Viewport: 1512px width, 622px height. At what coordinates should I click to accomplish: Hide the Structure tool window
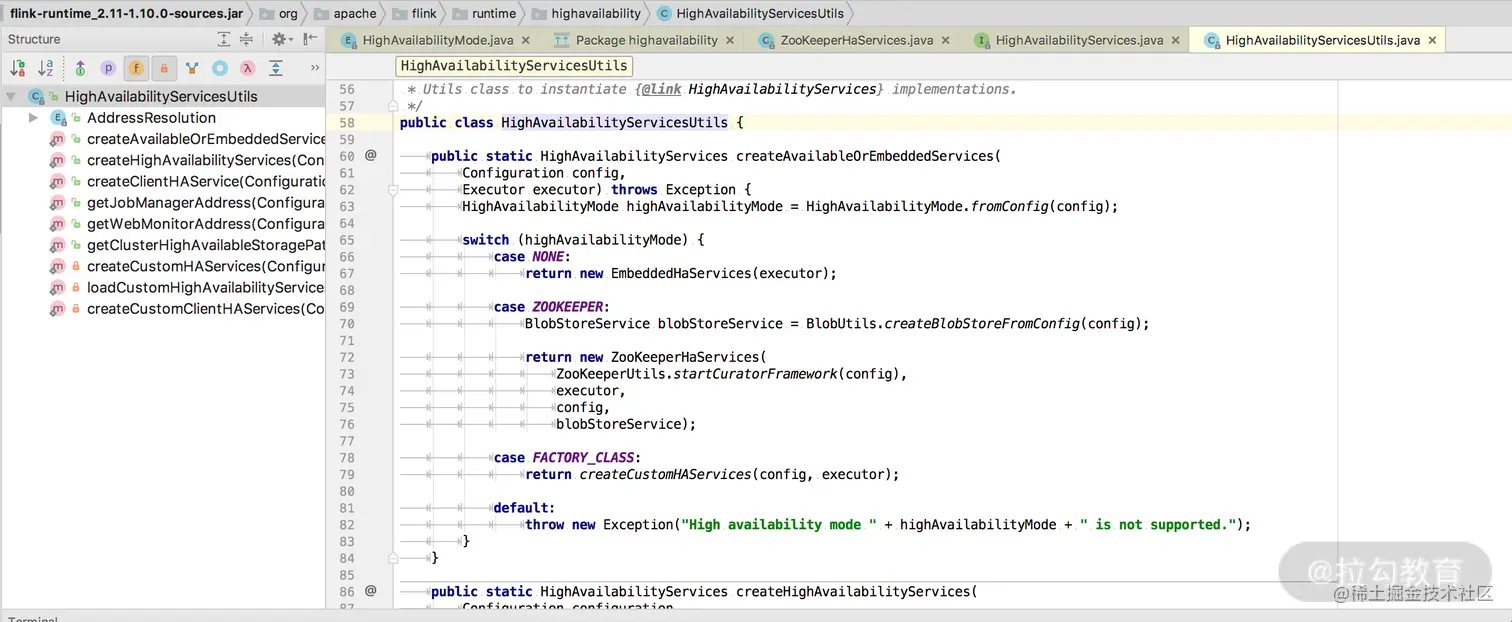coord(310,39)
